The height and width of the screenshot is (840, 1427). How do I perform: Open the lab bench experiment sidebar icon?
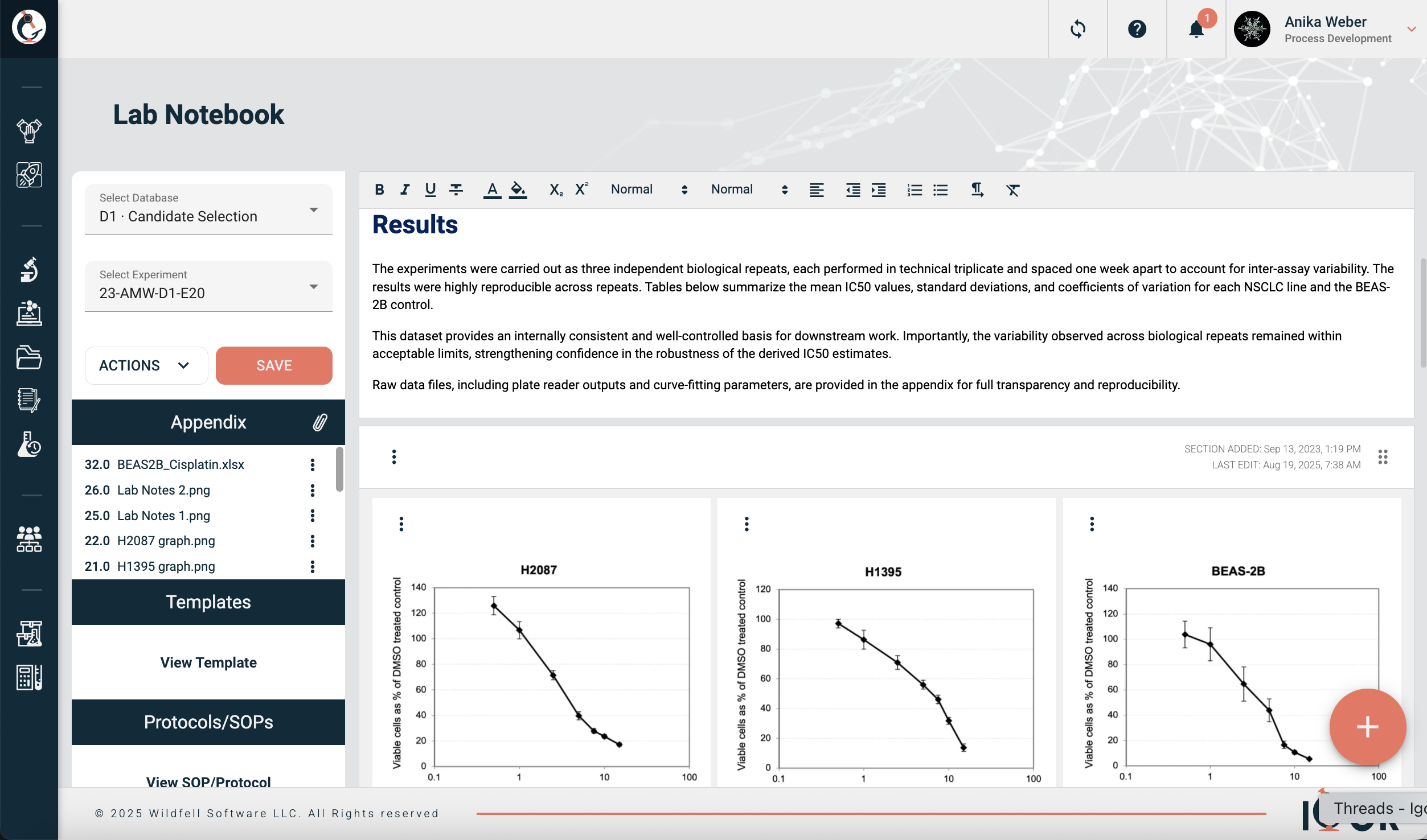click(x=29, y=314)
